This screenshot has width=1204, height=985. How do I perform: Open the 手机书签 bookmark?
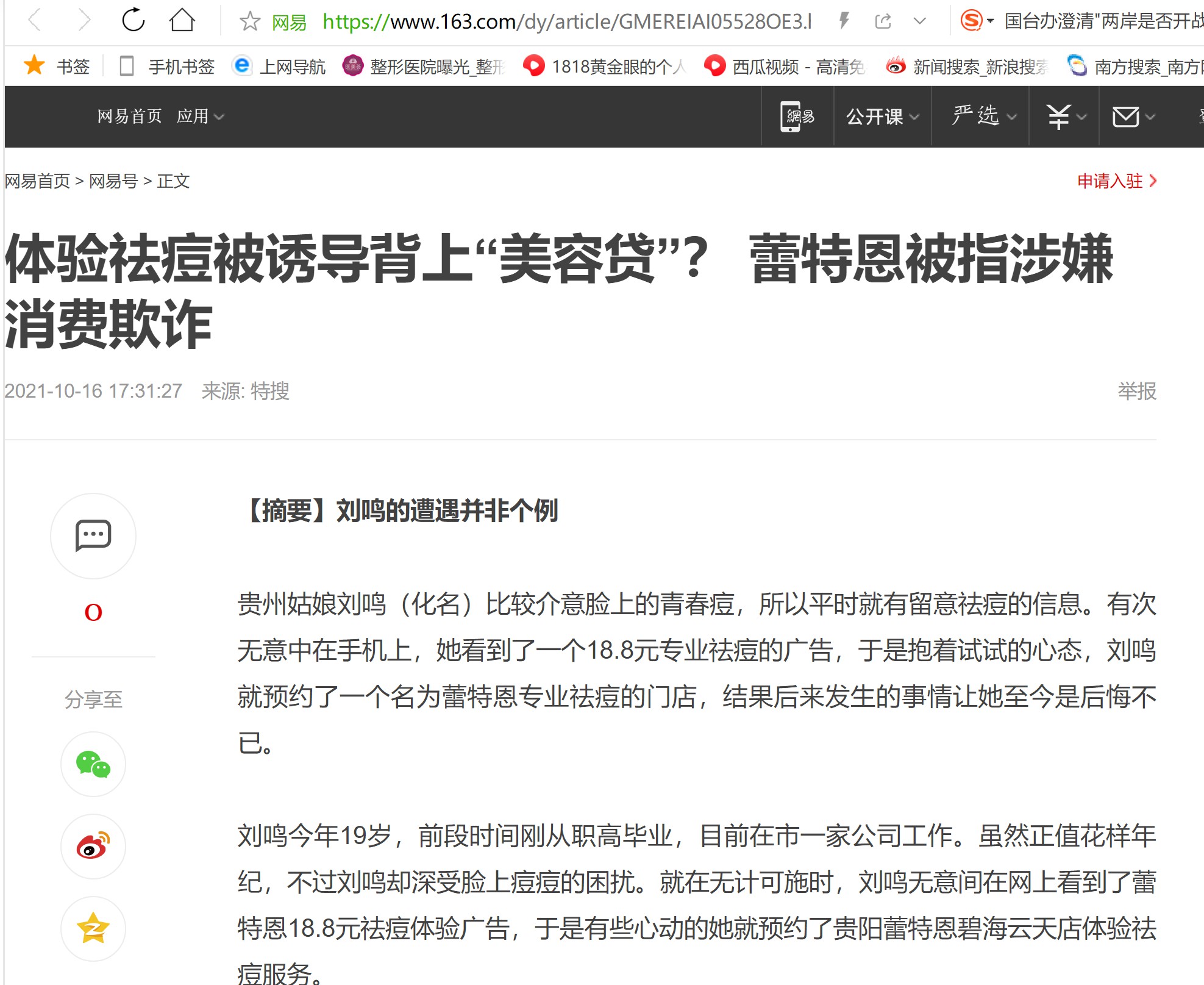click(x=167, y=66)
